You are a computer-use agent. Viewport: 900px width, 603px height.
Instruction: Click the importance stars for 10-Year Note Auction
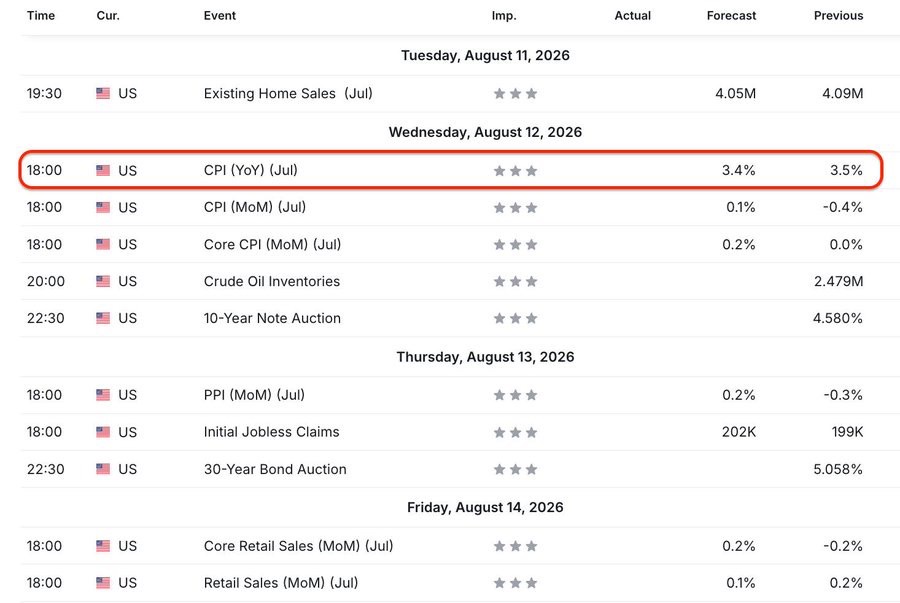[515, 318]
